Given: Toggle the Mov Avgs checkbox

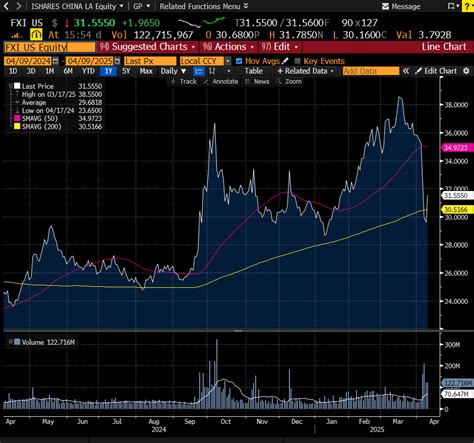Looking at the screenshot, I should click(239, 61).
